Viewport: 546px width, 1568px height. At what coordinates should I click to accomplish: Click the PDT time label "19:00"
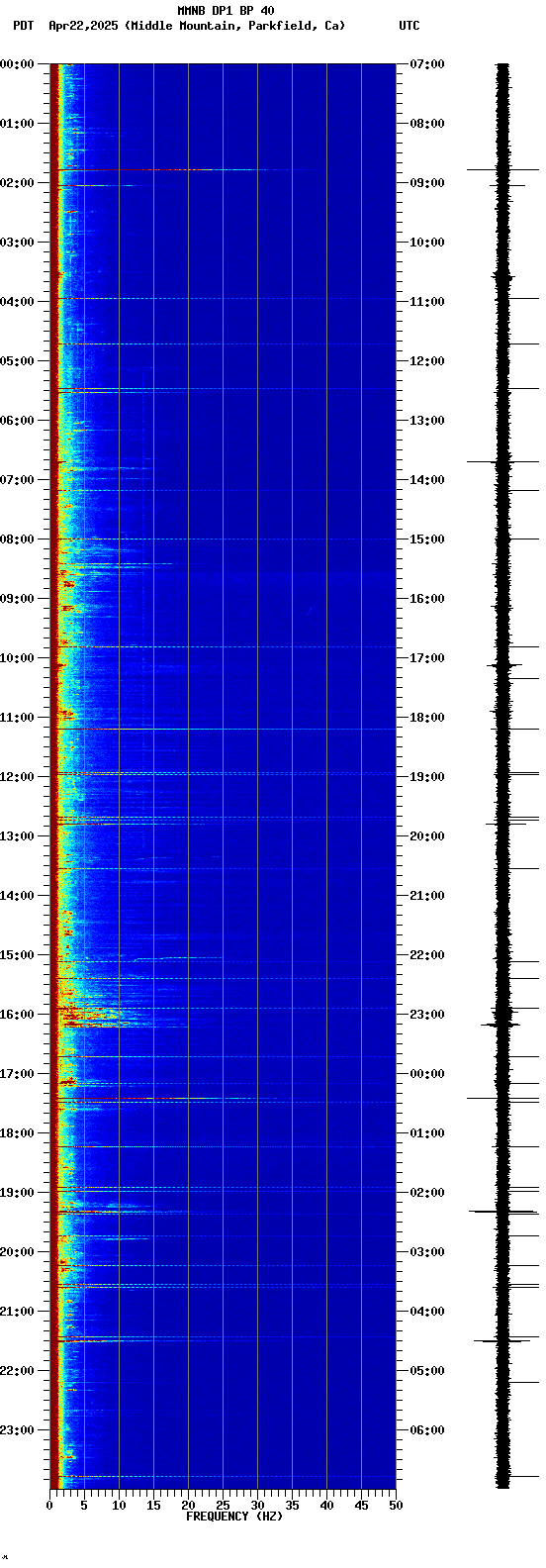coord(17,1193)
